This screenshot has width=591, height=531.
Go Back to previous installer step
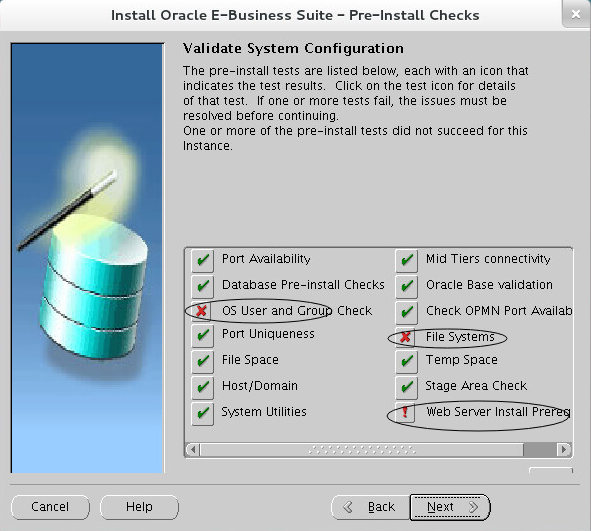371,507
